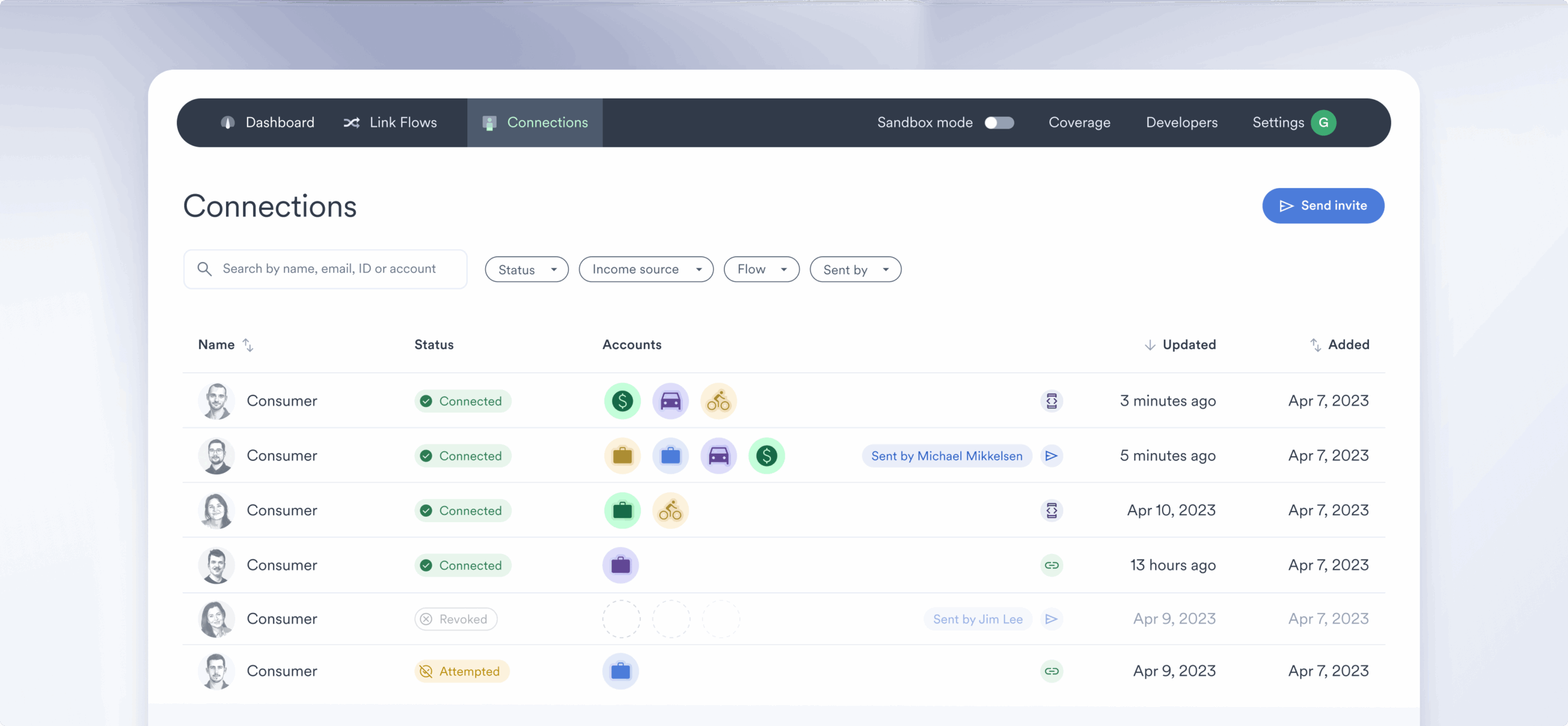
Task: Click Consumer name in the Attempted row
Action: coord(282,671)
